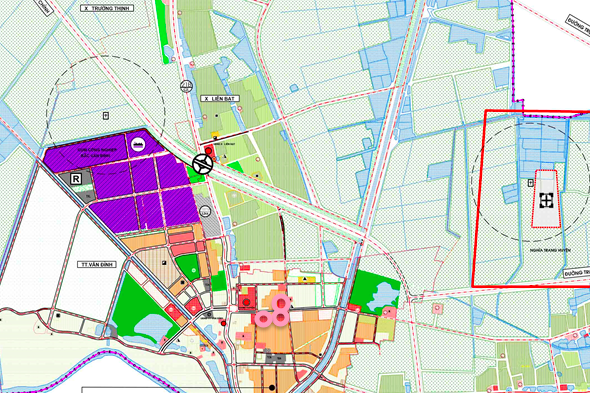Click the gray circle icon on hatched gray strip
Viewport: 590px width, 393px height.
pyautogui.click(x=205, y=211)
